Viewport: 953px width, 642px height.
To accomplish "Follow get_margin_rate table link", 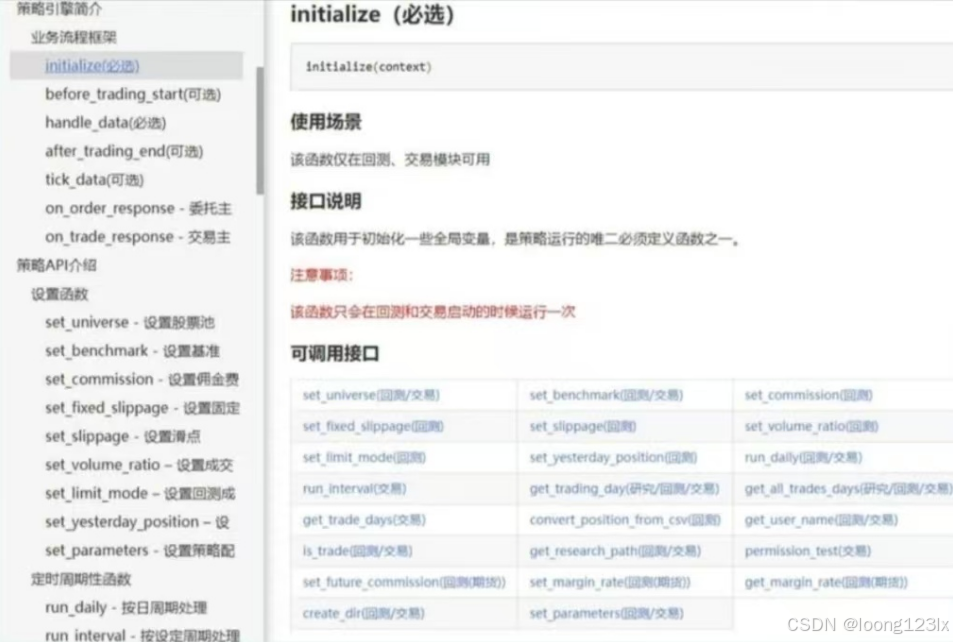I will tap(826, 582).
